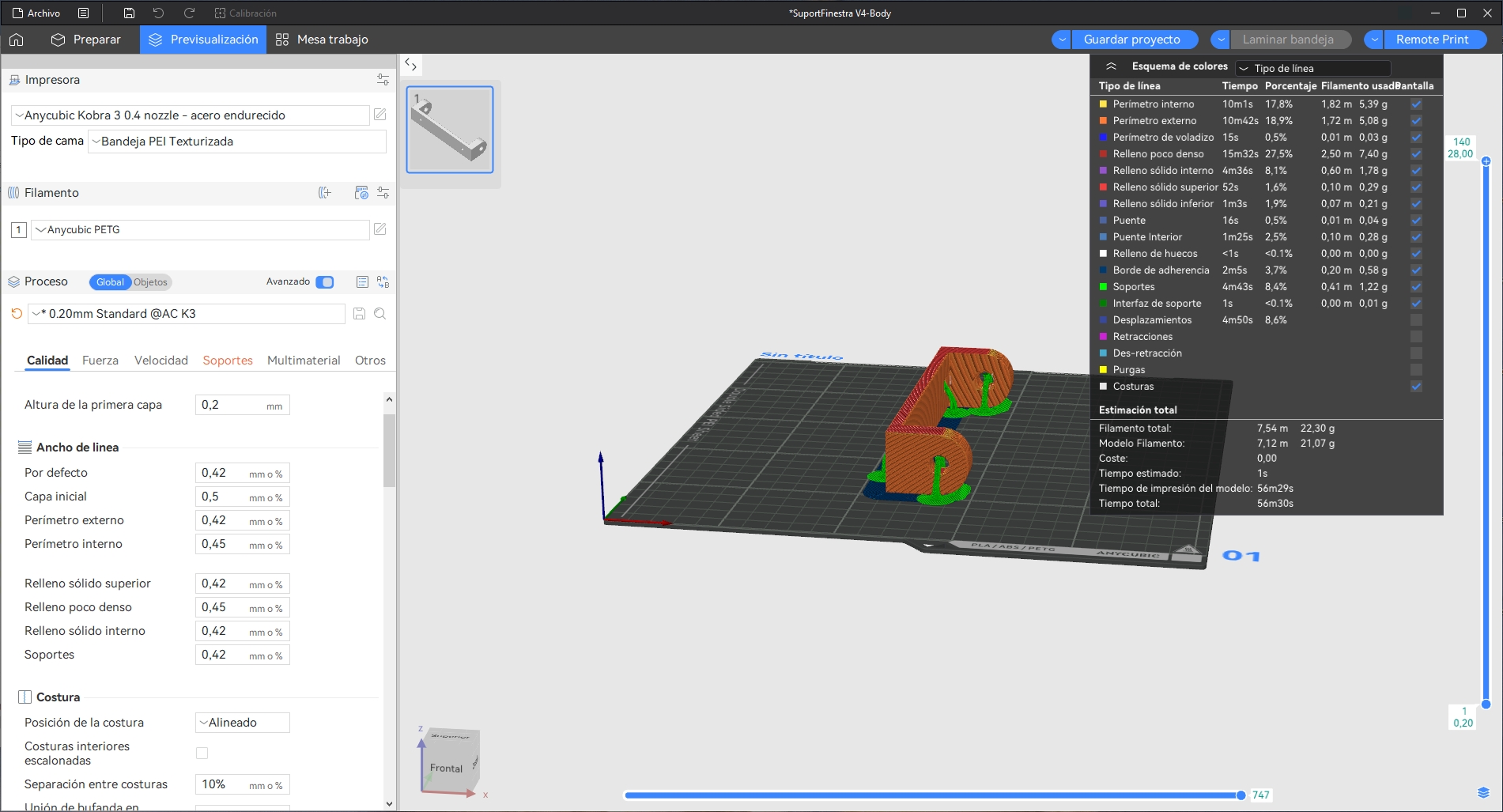This screenshot has height=812, width=1503.
Task: Collapse the sidebar with the arrows icon
Action: click(x=410, y=65)
